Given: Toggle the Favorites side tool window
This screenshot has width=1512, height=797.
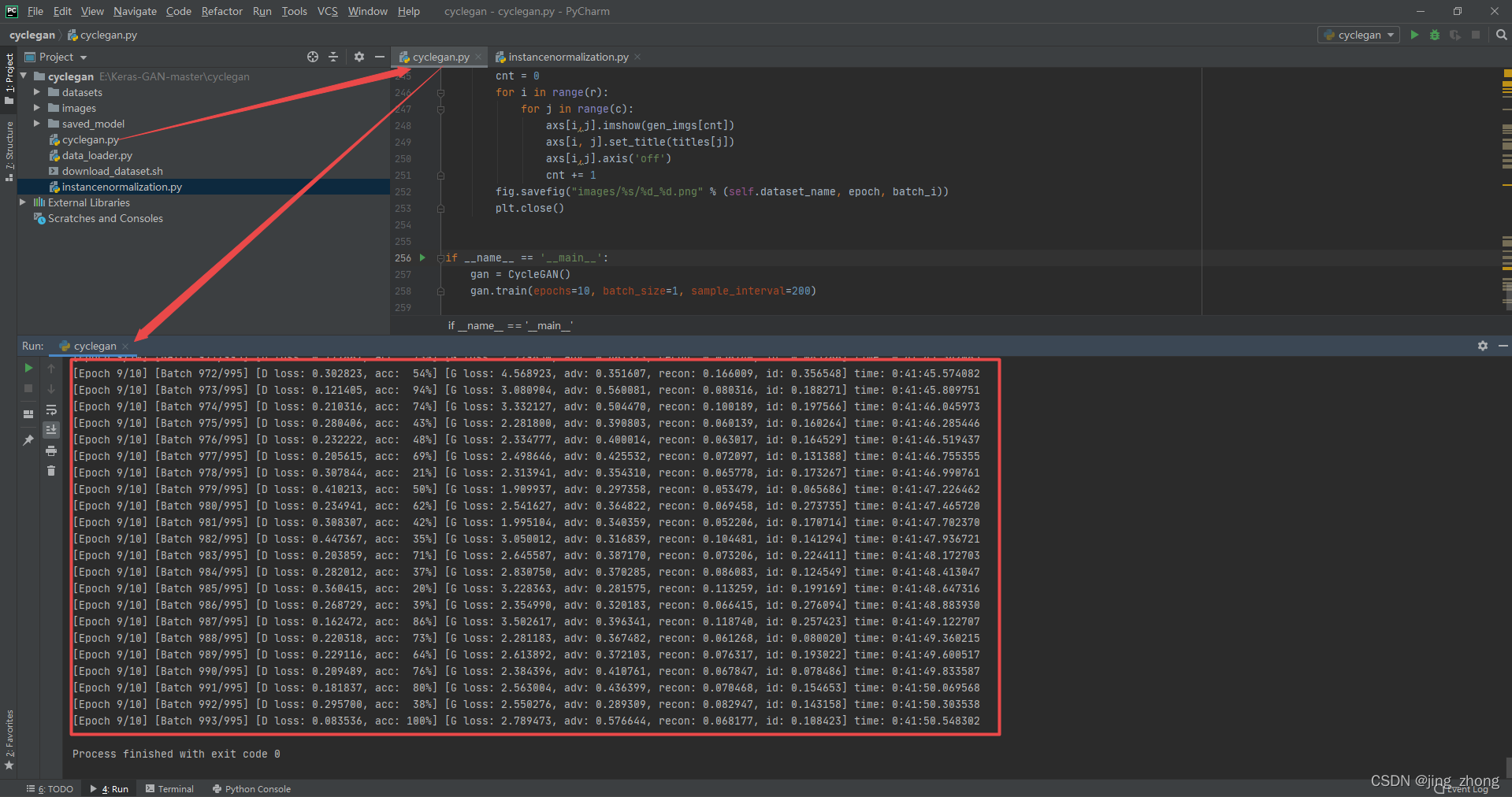Looking at the screenshot, I should (9, 740).
